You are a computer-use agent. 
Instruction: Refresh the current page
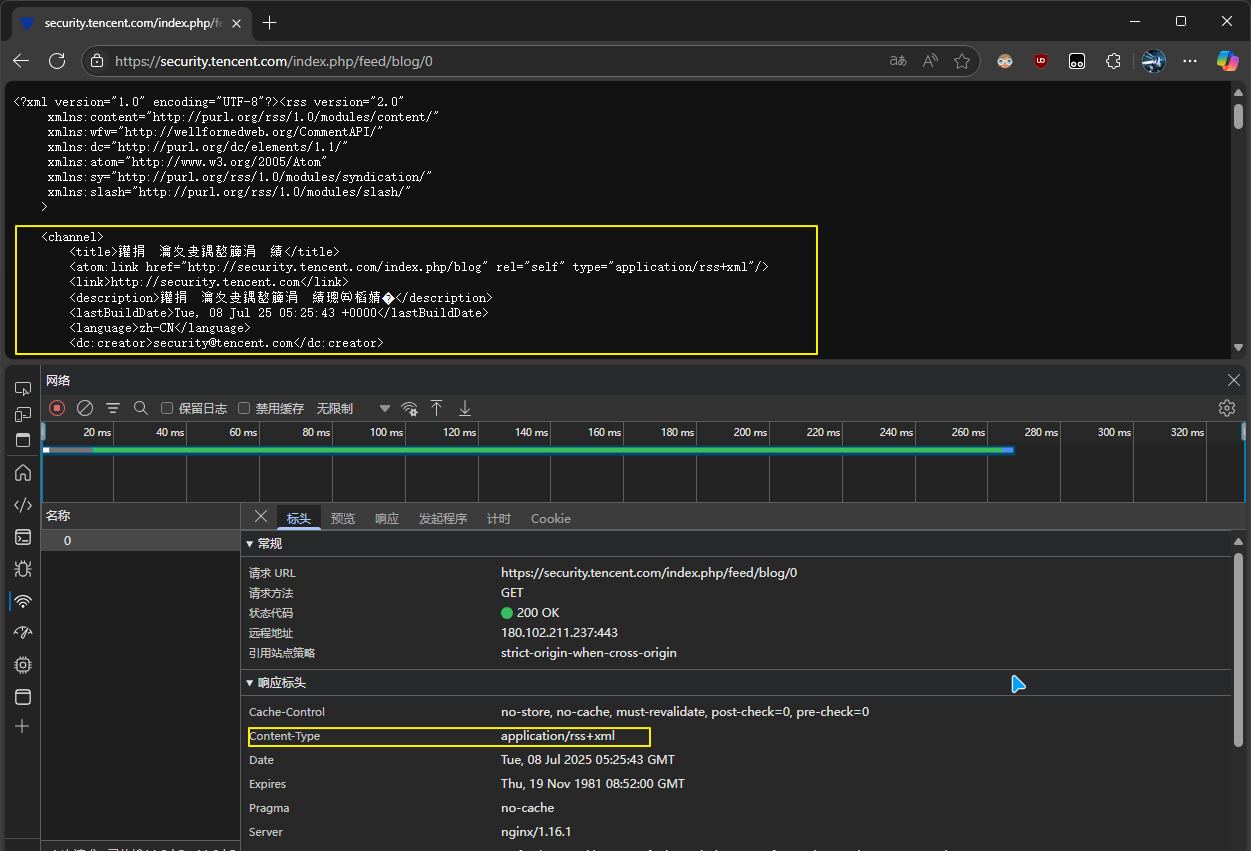point(57,61)
